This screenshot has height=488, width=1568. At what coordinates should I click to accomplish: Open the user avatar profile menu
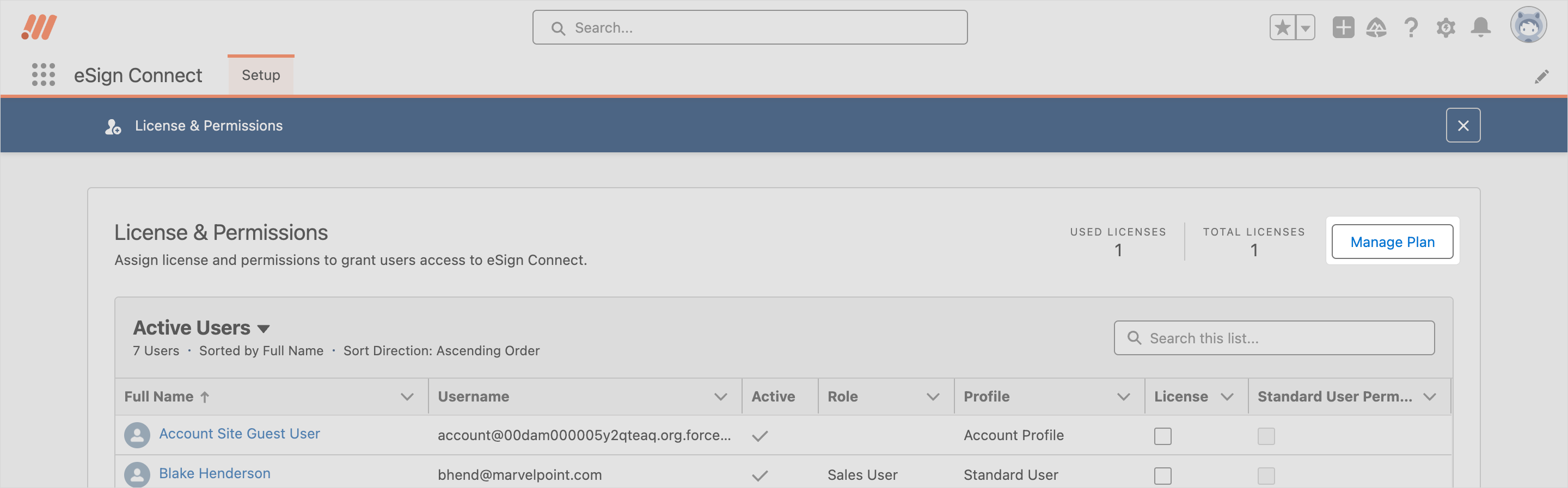[x=1528, y=26]
